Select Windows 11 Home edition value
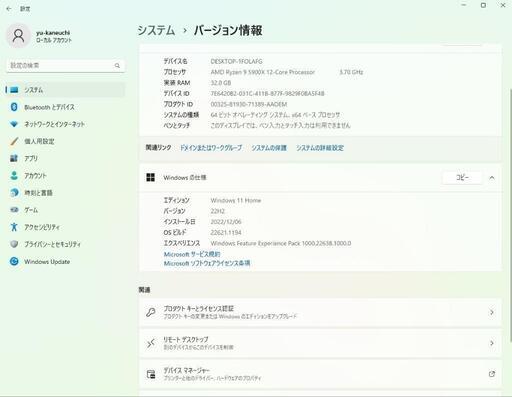This screenshot has width=512, height=397. (x=236, y=200)
